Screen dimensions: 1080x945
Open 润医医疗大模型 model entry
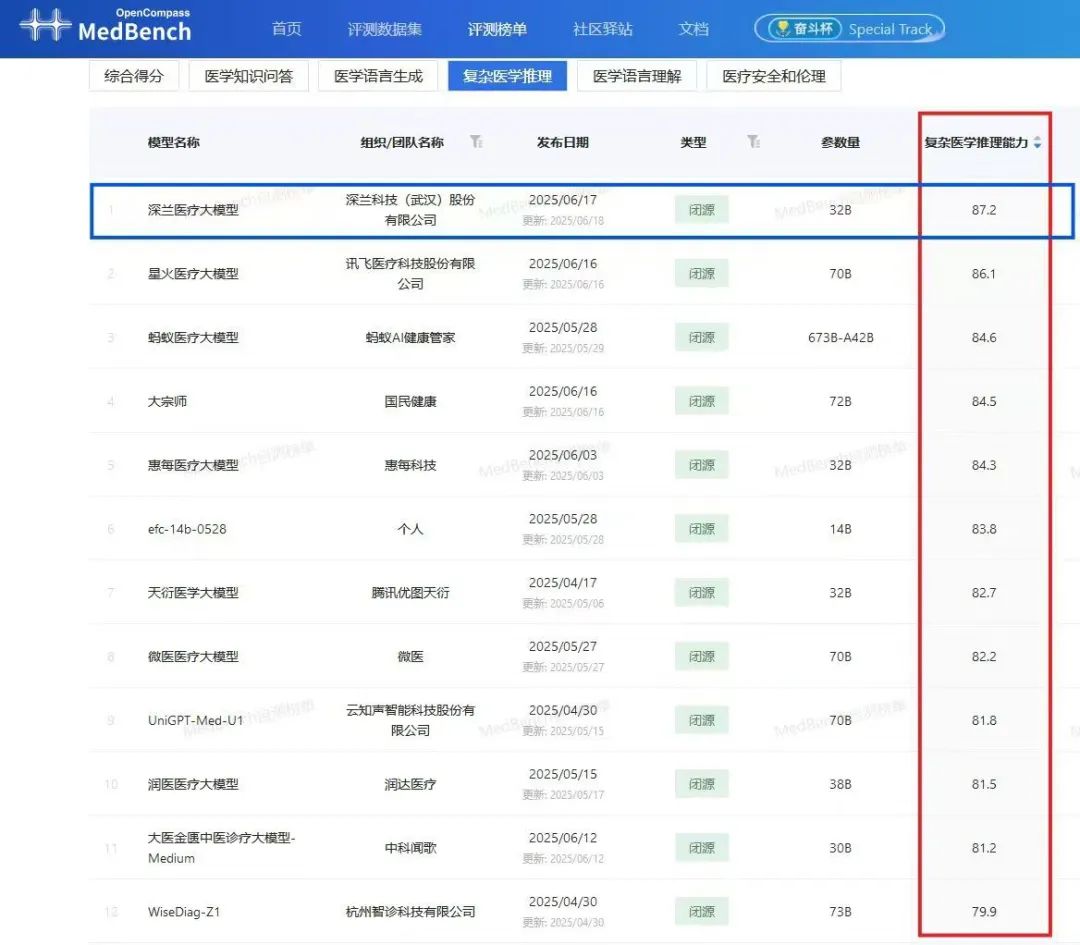(193, 784)
